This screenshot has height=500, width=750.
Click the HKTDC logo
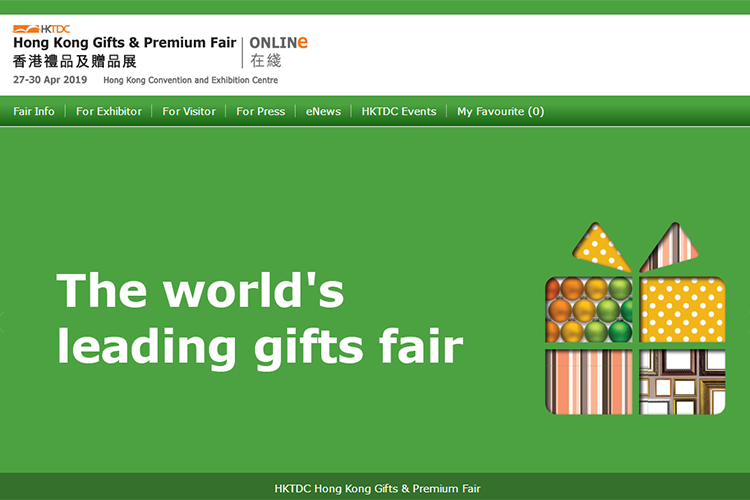(41, 29)
